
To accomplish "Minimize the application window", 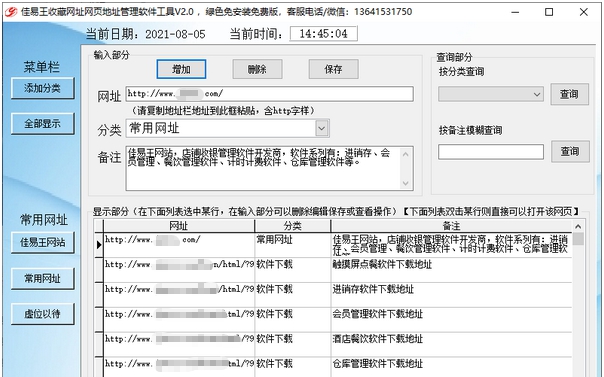I will pyautogui.click(x=515, y=12).
